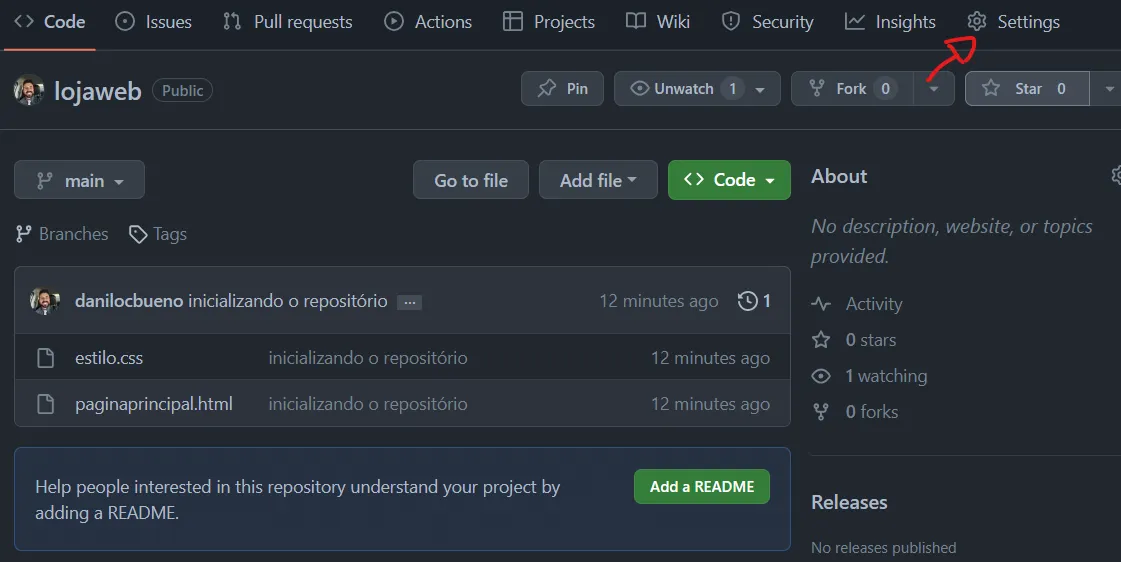Image resolution: width=1121 pixels, height=562 pixels.
Task: Star the lojaweb repository
Action: point(1027,89)
